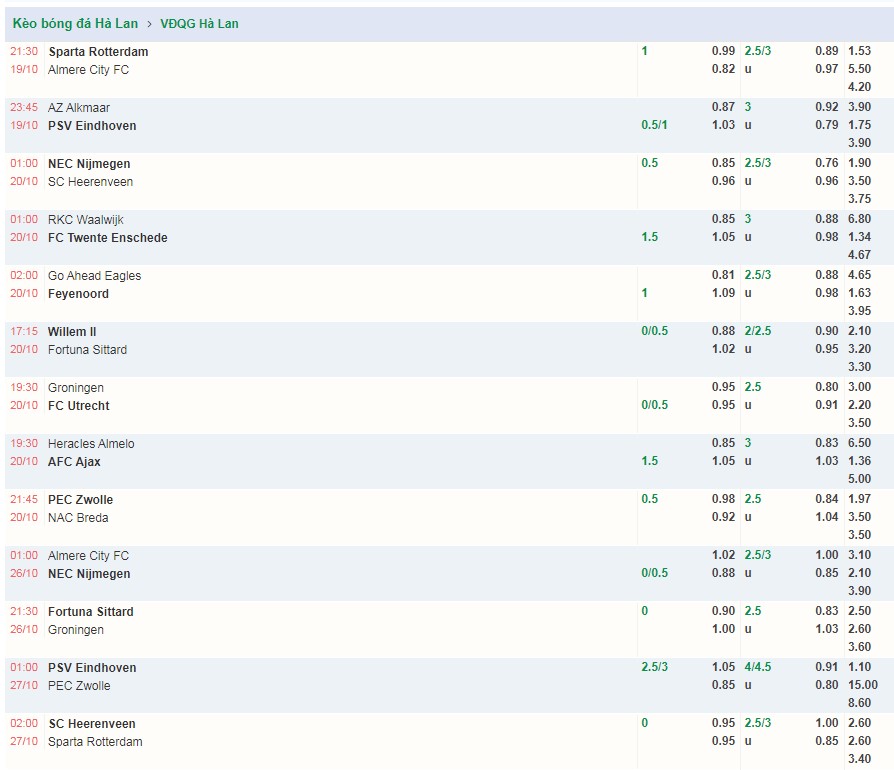Click draw odds 4.20 in Sparta Rotterdam vs Almere
The height and width of the screenshot is (770, 894).
[x=859, y=87]
